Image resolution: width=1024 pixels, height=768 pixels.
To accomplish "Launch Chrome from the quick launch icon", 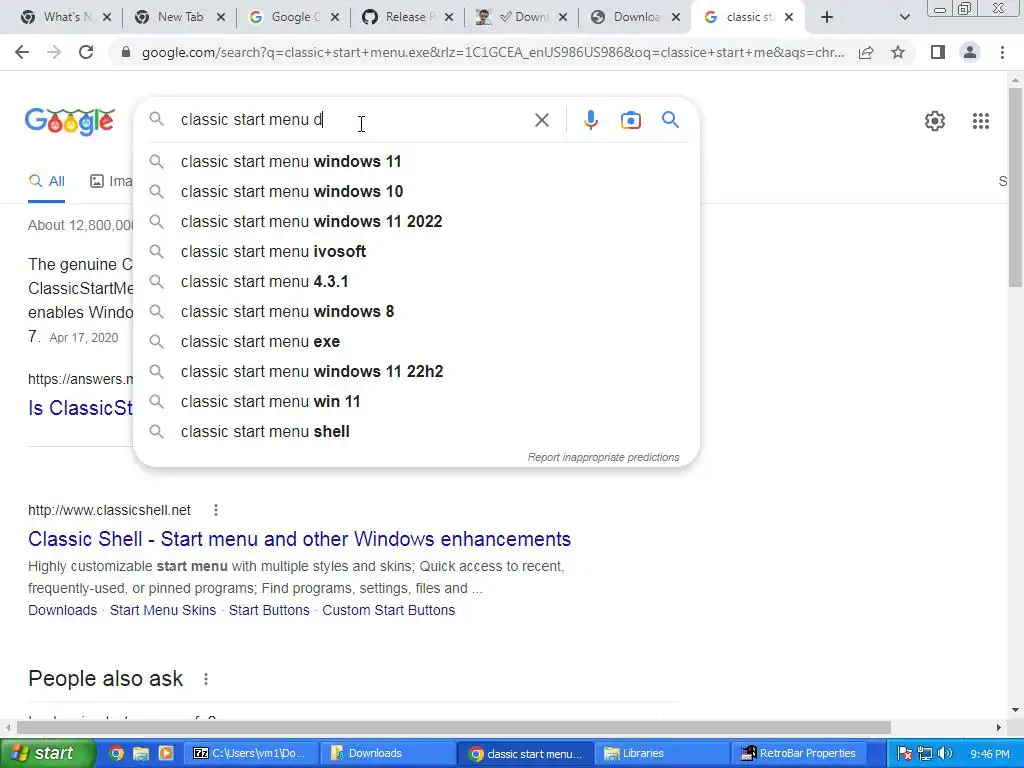I will tap(116, 753).
